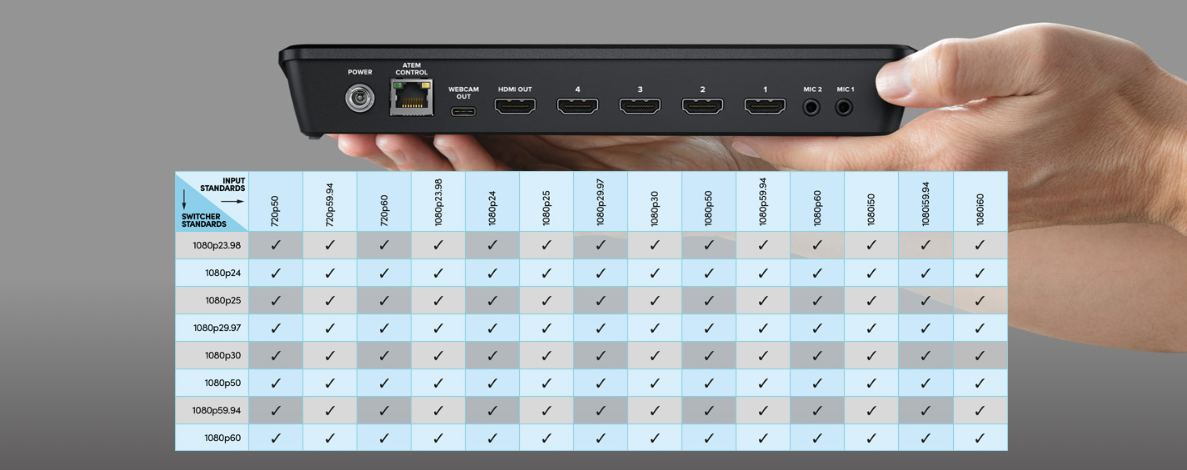Click checkmark for 1080p30 input, 1080p30 row
Screen dimensions: 1187x470
tap(655, 355)
